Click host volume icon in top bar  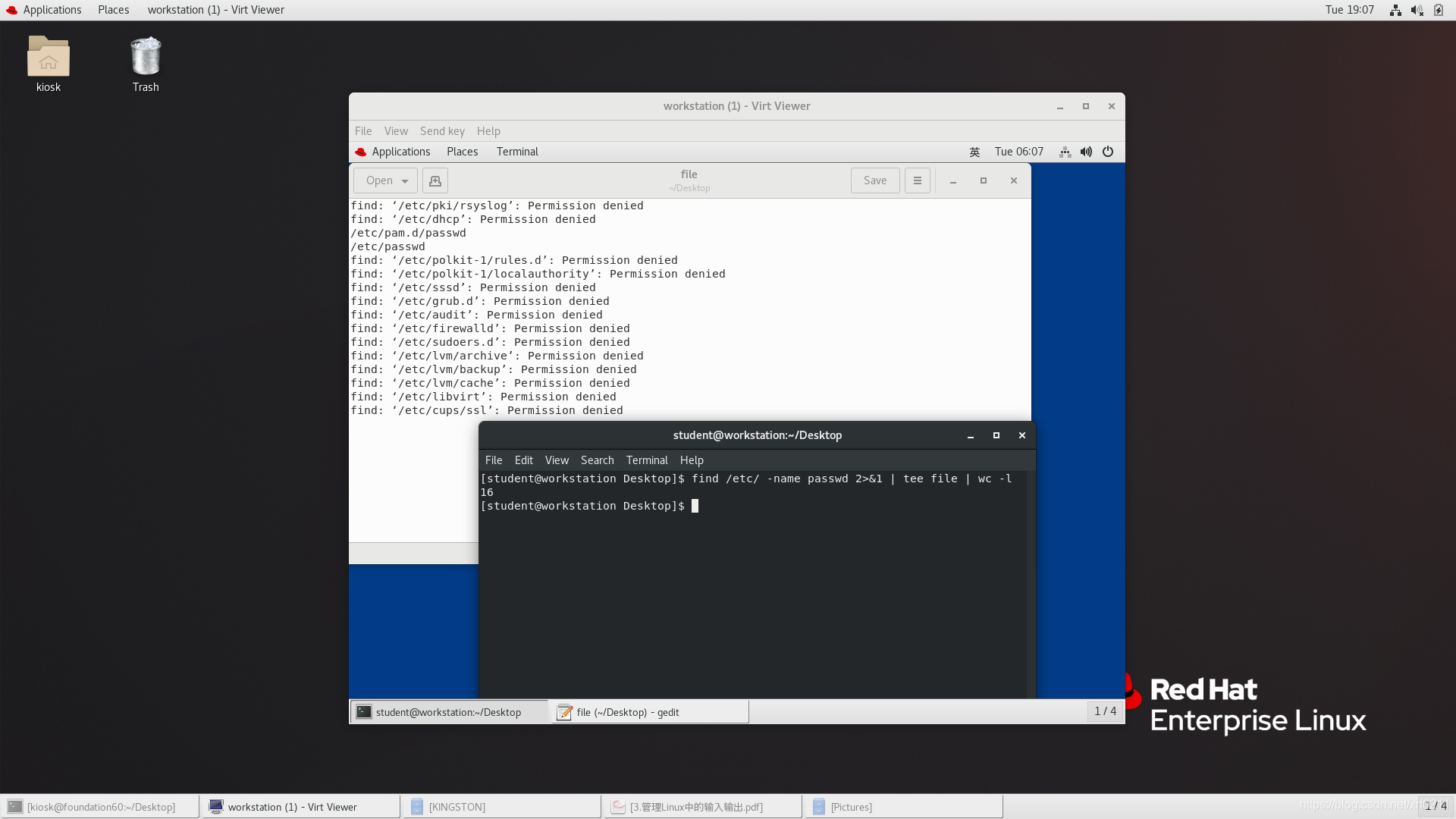coord(1416,10)
